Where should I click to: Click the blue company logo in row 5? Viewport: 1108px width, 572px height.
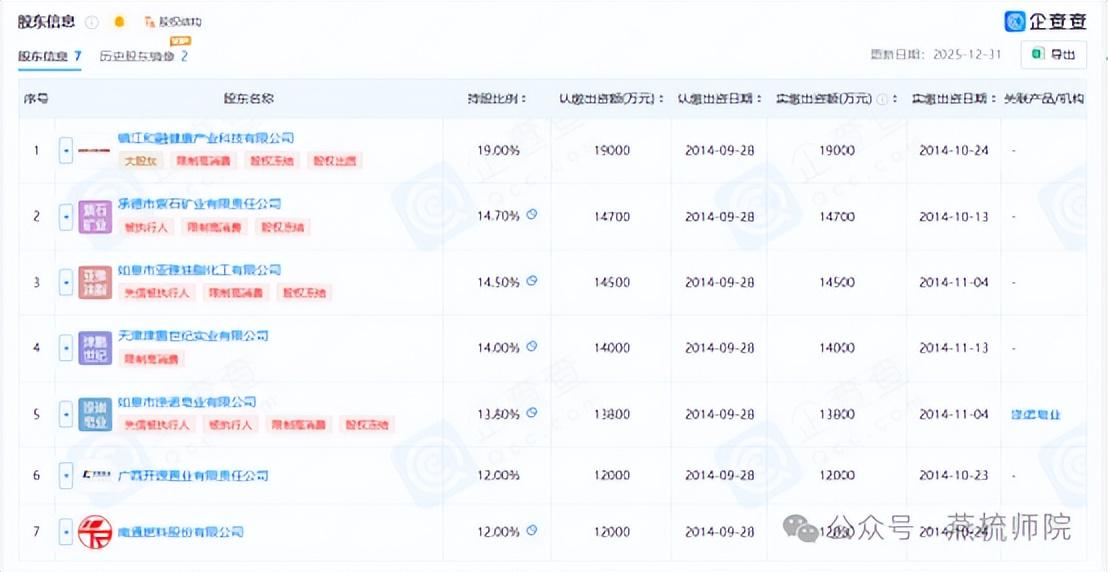95,414
